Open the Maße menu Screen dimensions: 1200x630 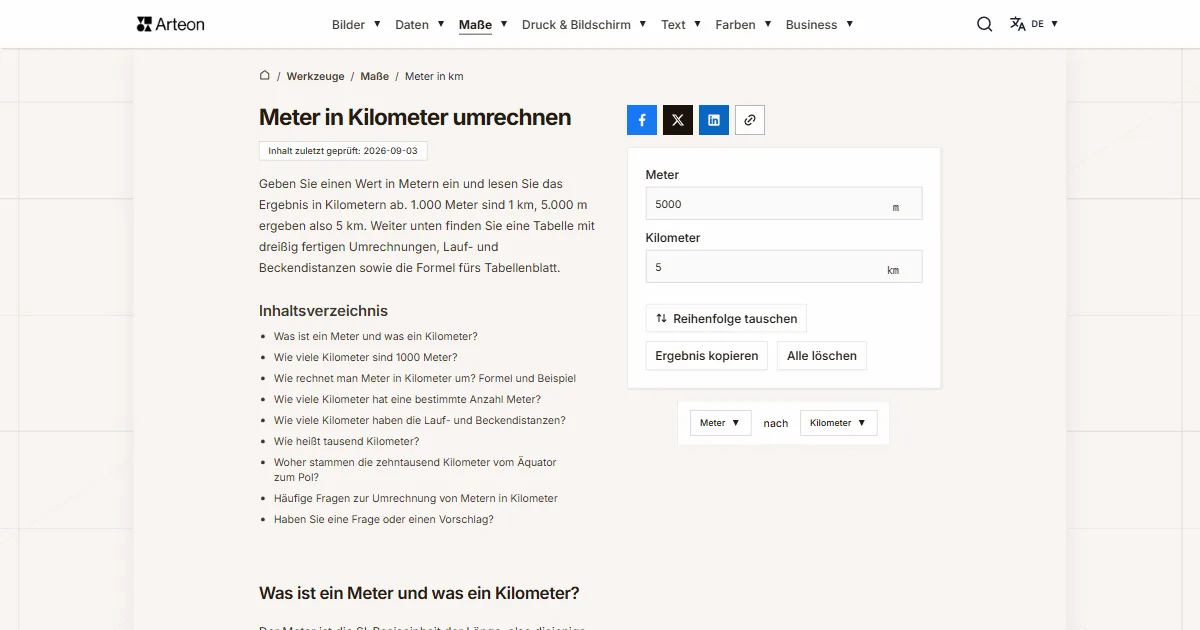tap(483, 24)
